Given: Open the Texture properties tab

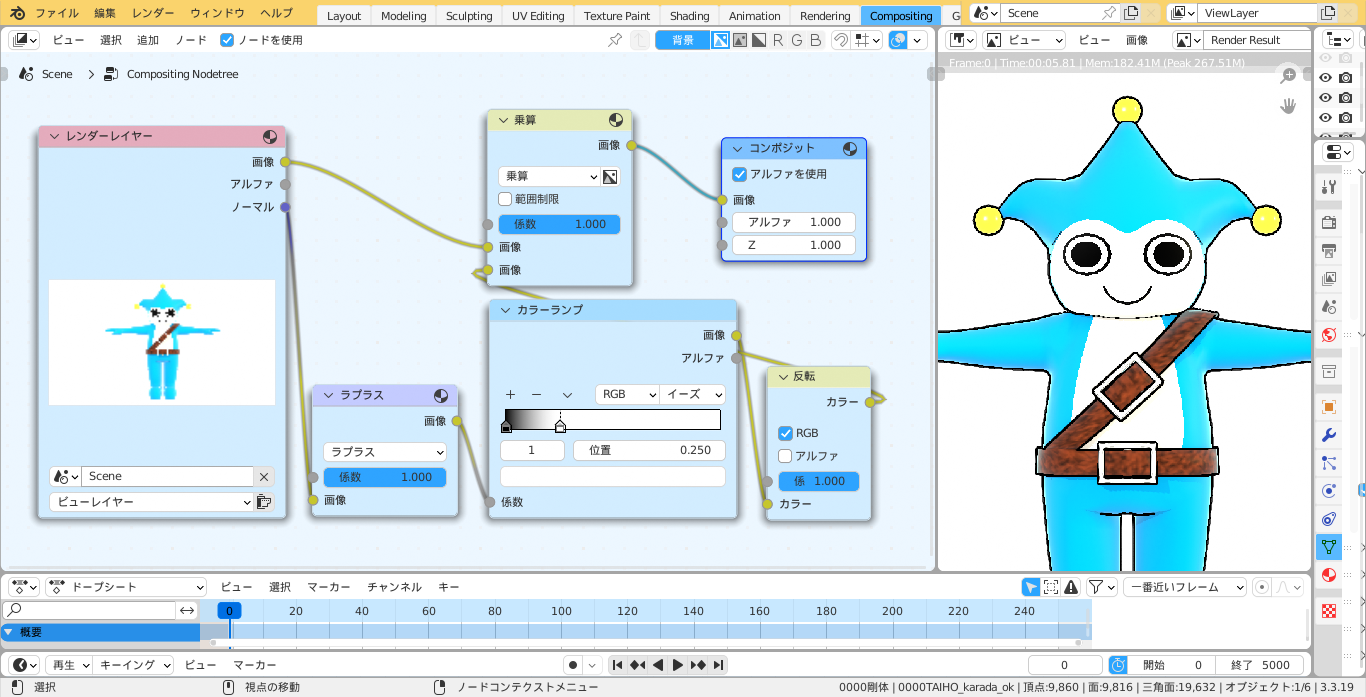Looking at the screenshot, I should click(x=1329, y=610).
